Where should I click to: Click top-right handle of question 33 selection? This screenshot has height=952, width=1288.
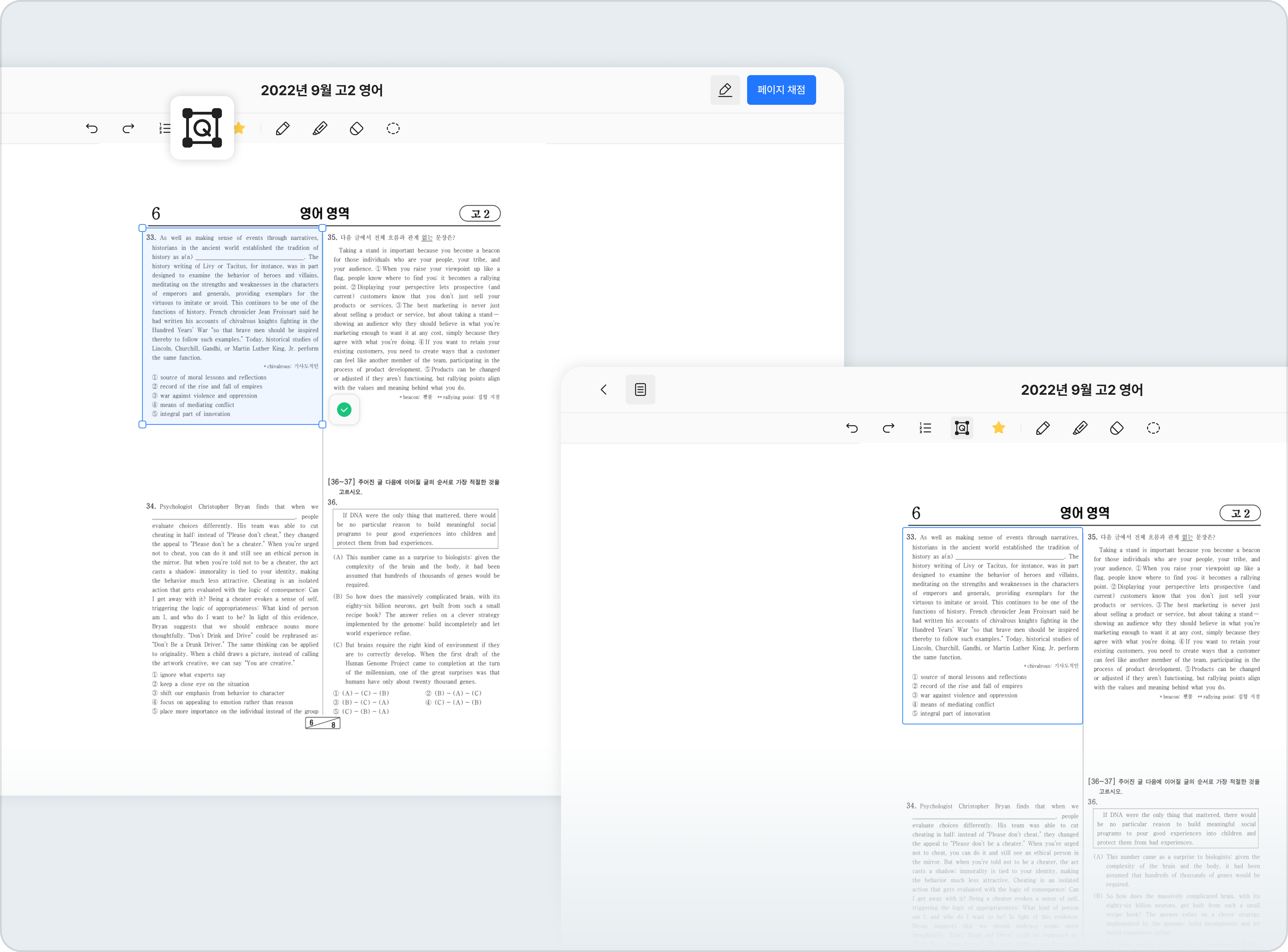(322, 228)
